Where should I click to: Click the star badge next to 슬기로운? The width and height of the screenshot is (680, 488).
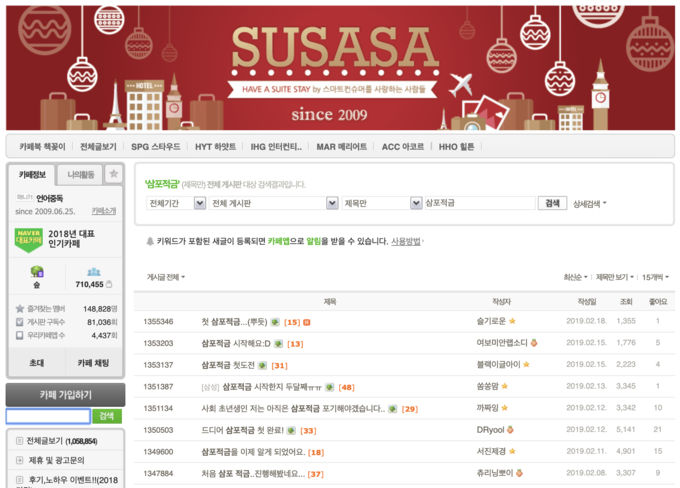(513, 321)
